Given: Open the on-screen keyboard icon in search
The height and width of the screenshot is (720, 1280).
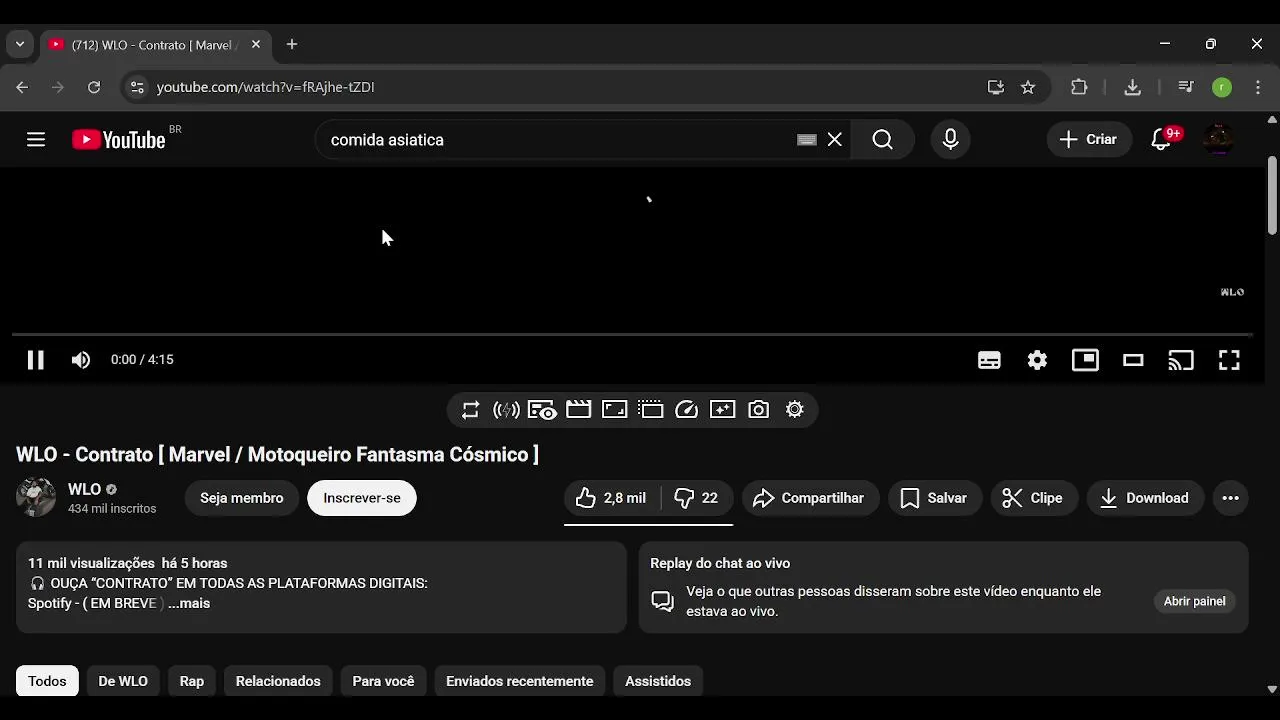Looking at the screenshot, I should coord(807,140).
